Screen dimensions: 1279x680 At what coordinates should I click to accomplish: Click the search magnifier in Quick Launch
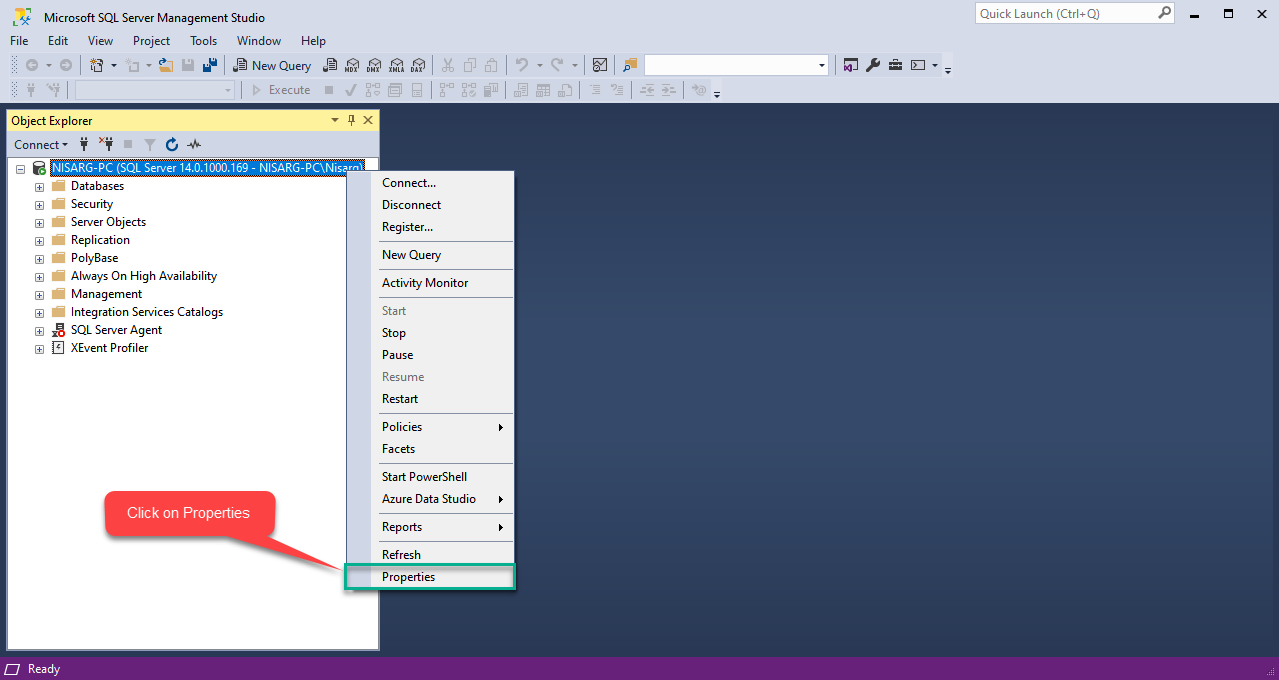1164,13
